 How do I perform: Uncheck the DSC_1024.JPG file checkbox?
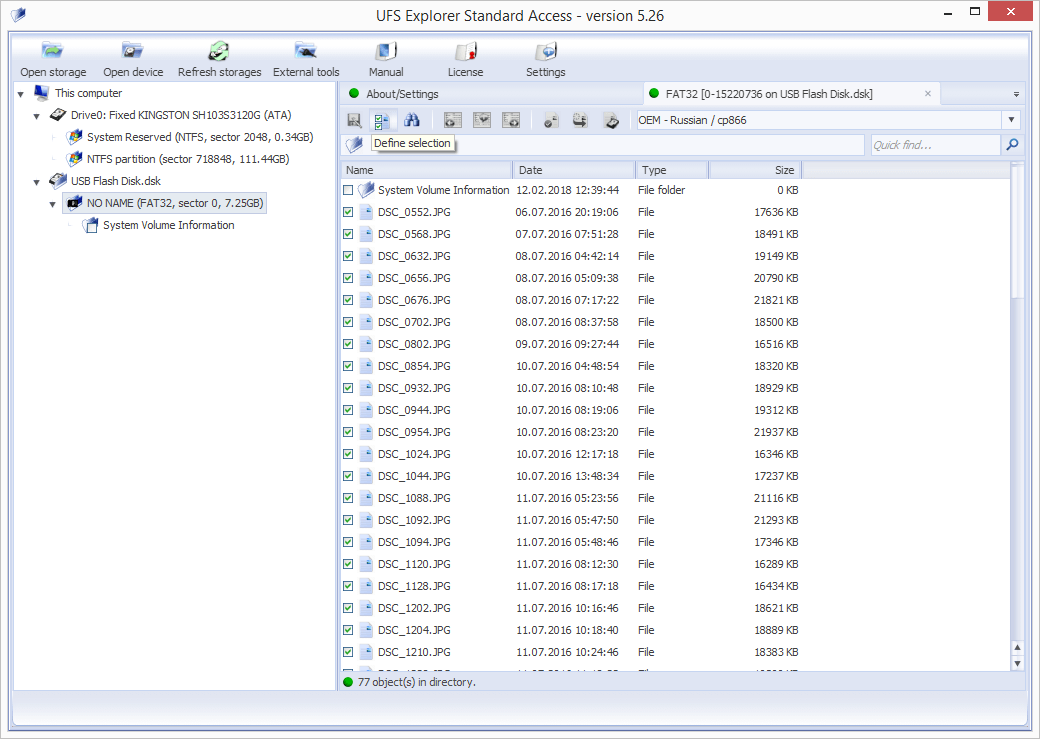(x=348, y=454)
